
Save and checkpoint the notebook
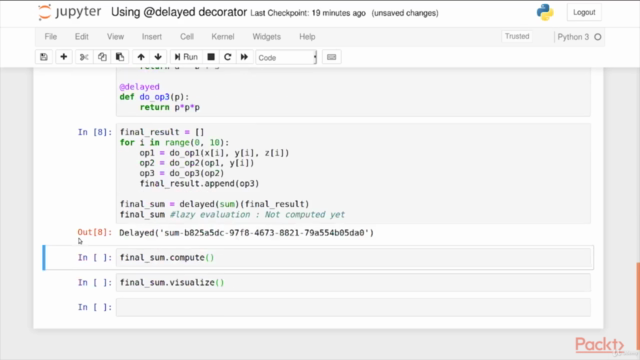pyautogui.click(x=44, y=57)
